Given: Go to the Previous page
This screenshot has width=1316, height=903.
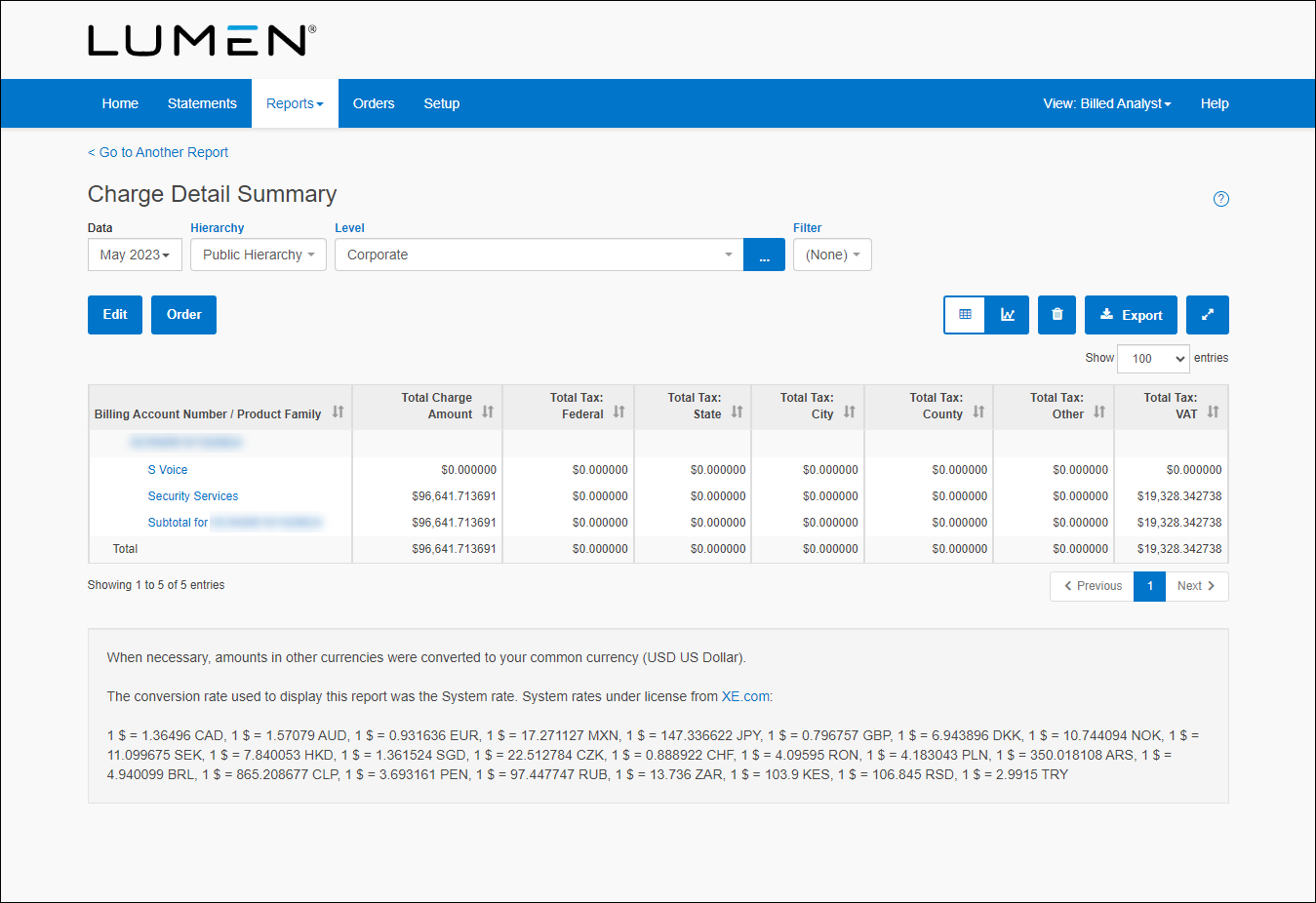Looking at the screenshot, I should (1092, 586).
